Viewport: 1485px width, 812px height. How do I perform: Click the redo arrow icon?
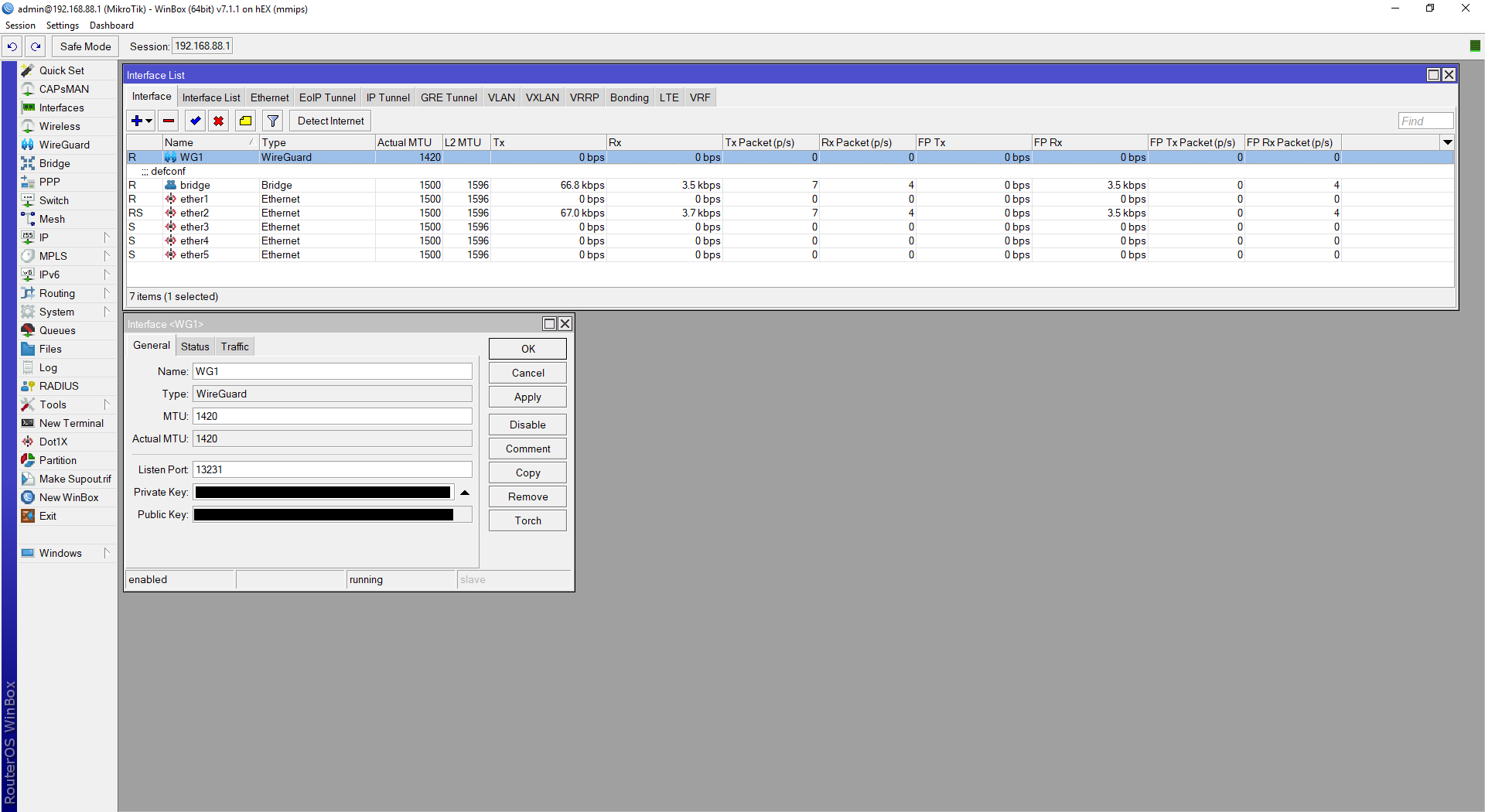pyautogui.click(x=36, y=46)
